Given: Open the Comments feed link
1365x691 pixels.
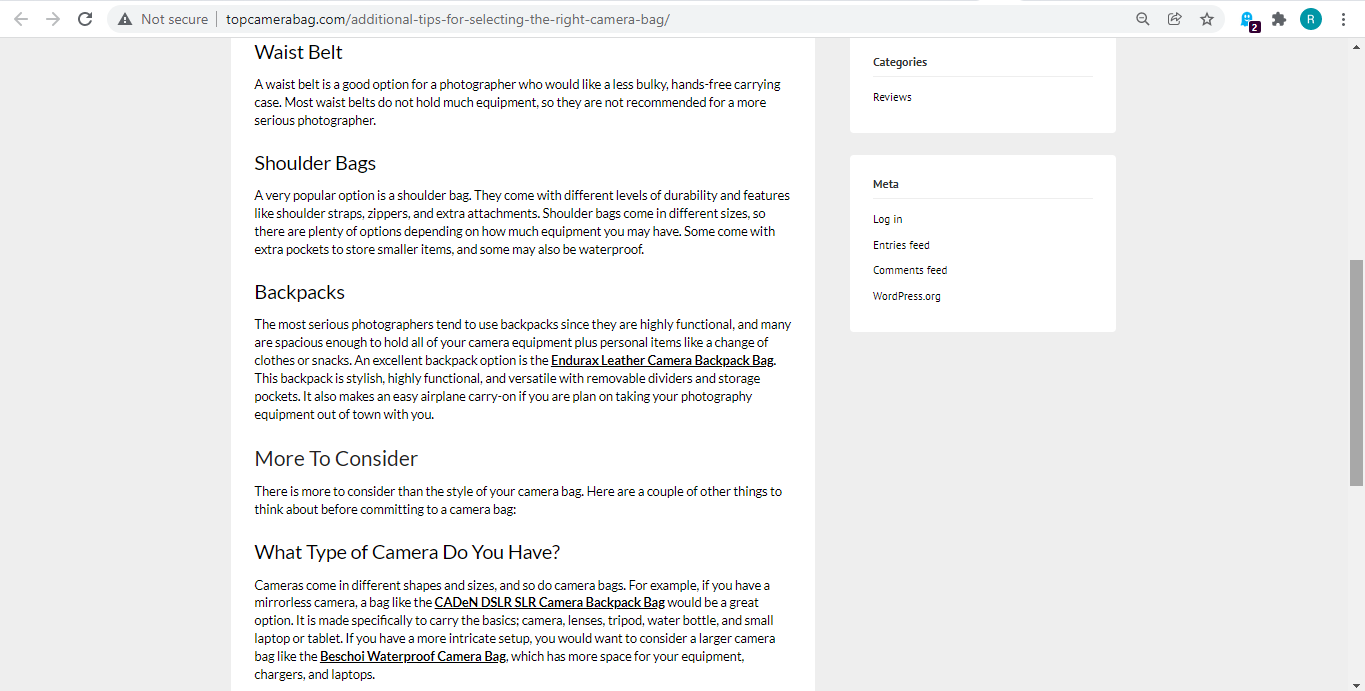Looking at the screenshot, I should point(910,270).
